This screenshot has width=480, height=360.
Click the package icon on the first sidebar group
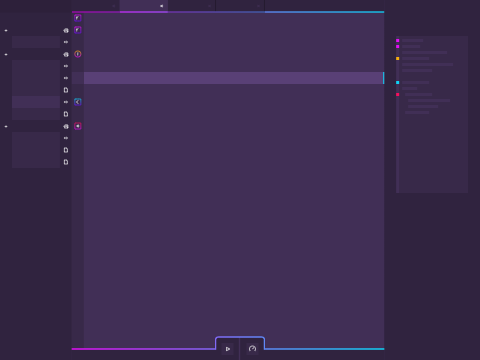click(x=66, y=30)
